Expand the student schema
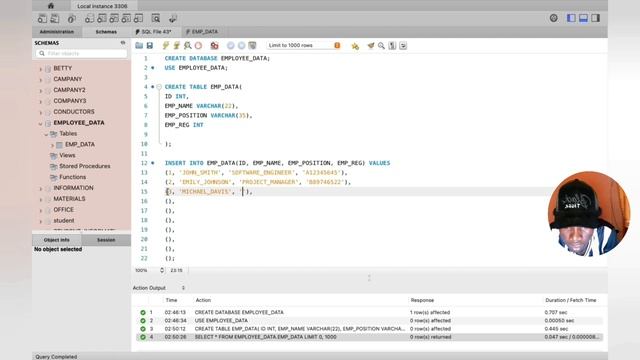640x360 pixels. click(40, 221)
